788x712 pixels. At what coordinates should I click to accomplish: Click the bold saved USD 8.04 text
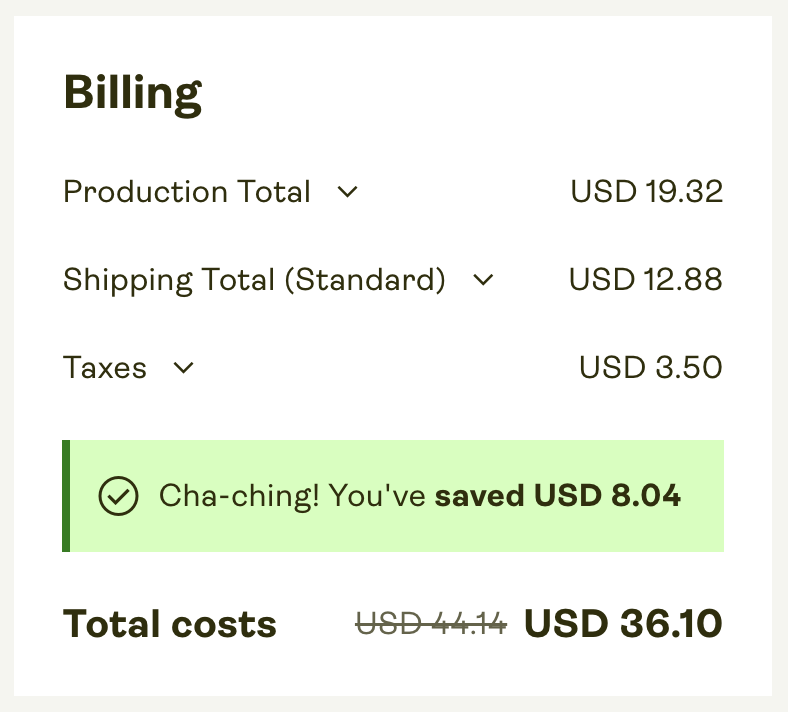(557, 496)
